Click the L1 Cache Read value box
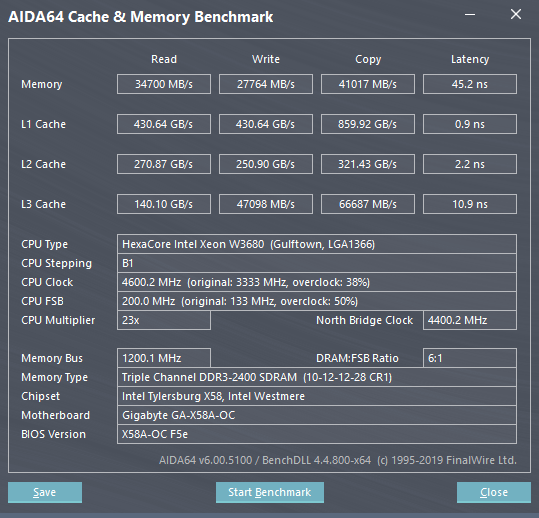This screenshot has width=539, height=518. coord(164,124)
